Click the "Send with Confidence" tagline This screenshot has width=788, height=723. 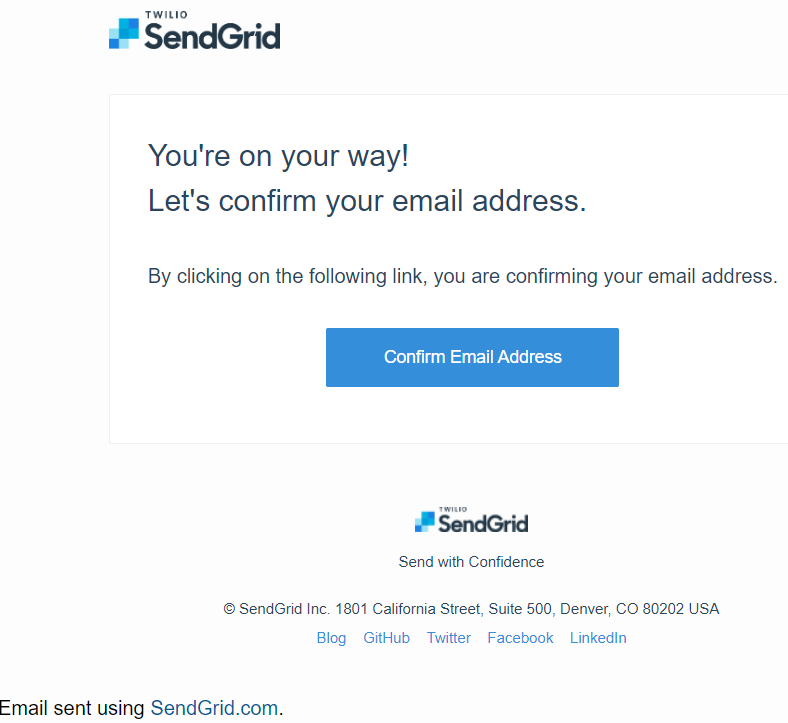coord(471,562)
